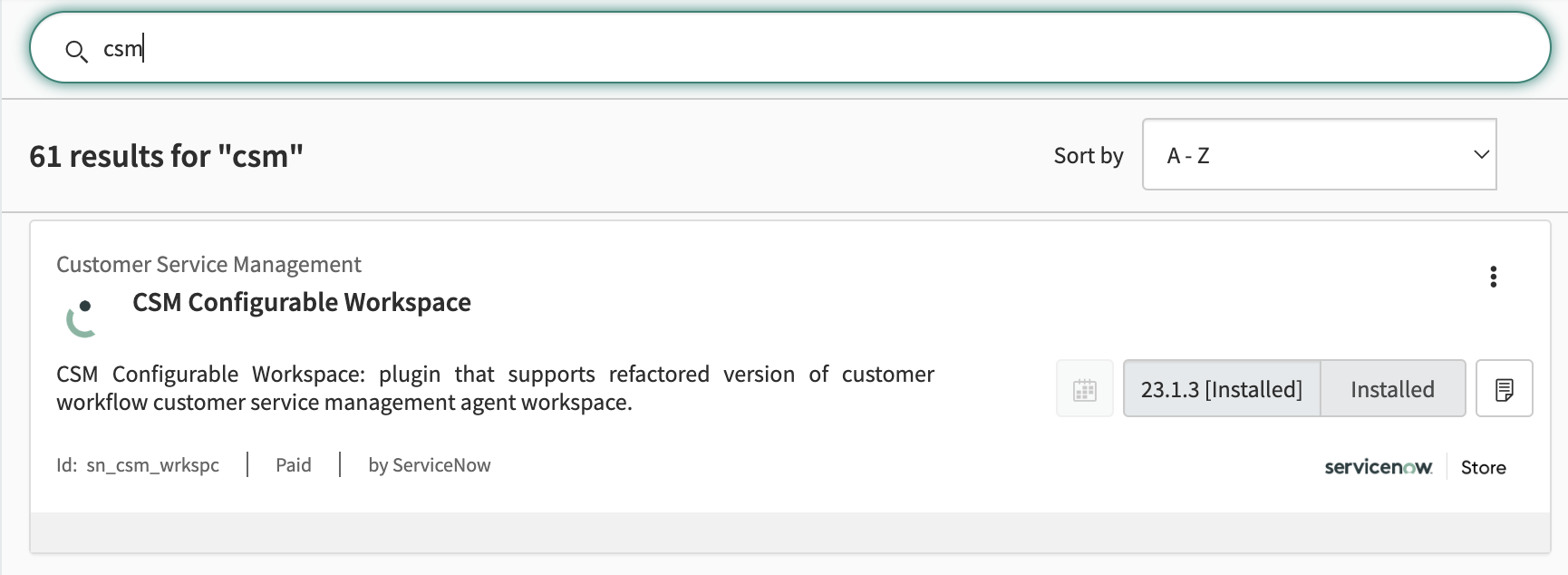Open the release notes document icon
Viewport: 1568px width, 575px height.
[1504, 389]
